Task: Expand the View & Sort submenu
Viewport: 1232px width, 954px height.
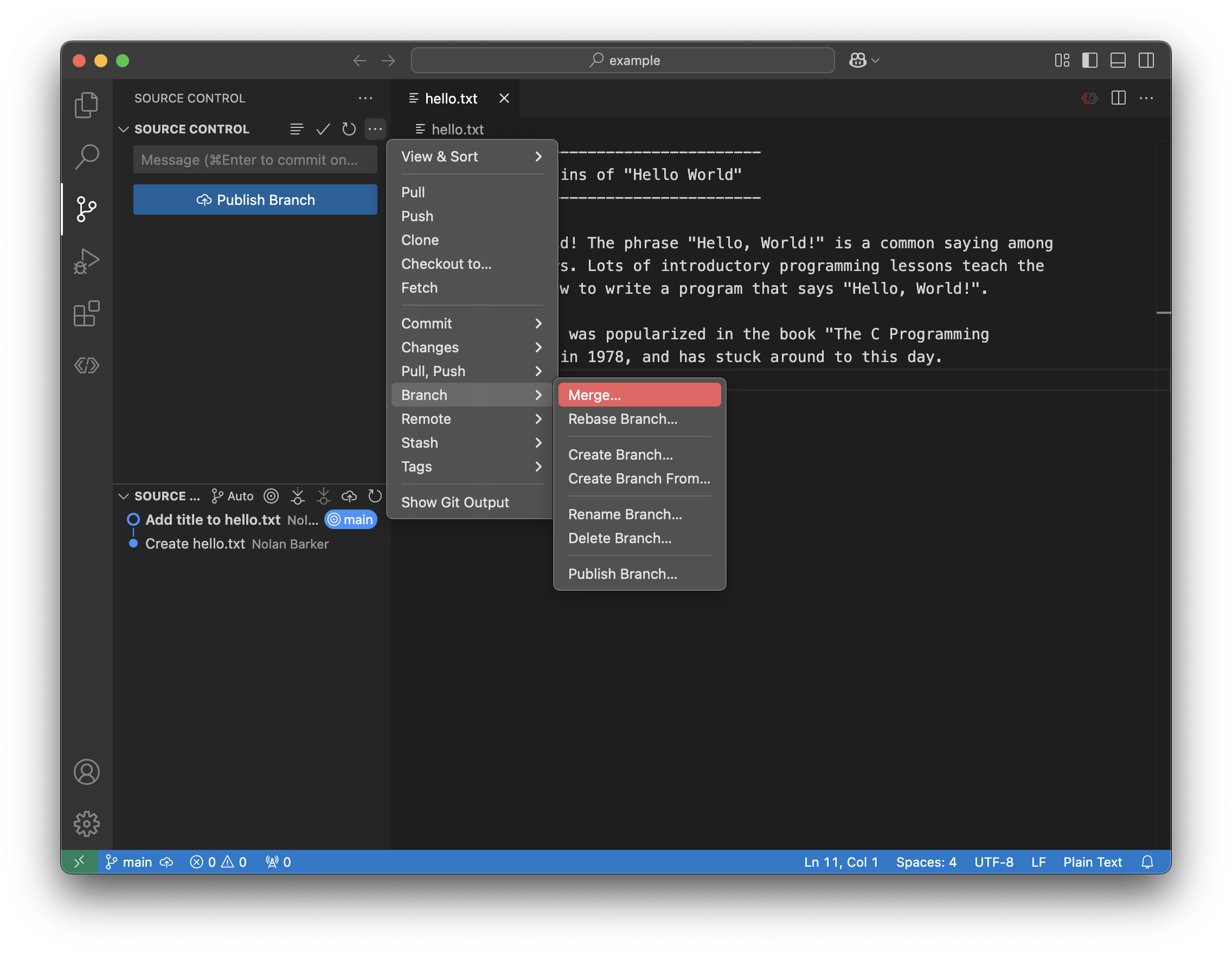Action: [x=472, y=156]
